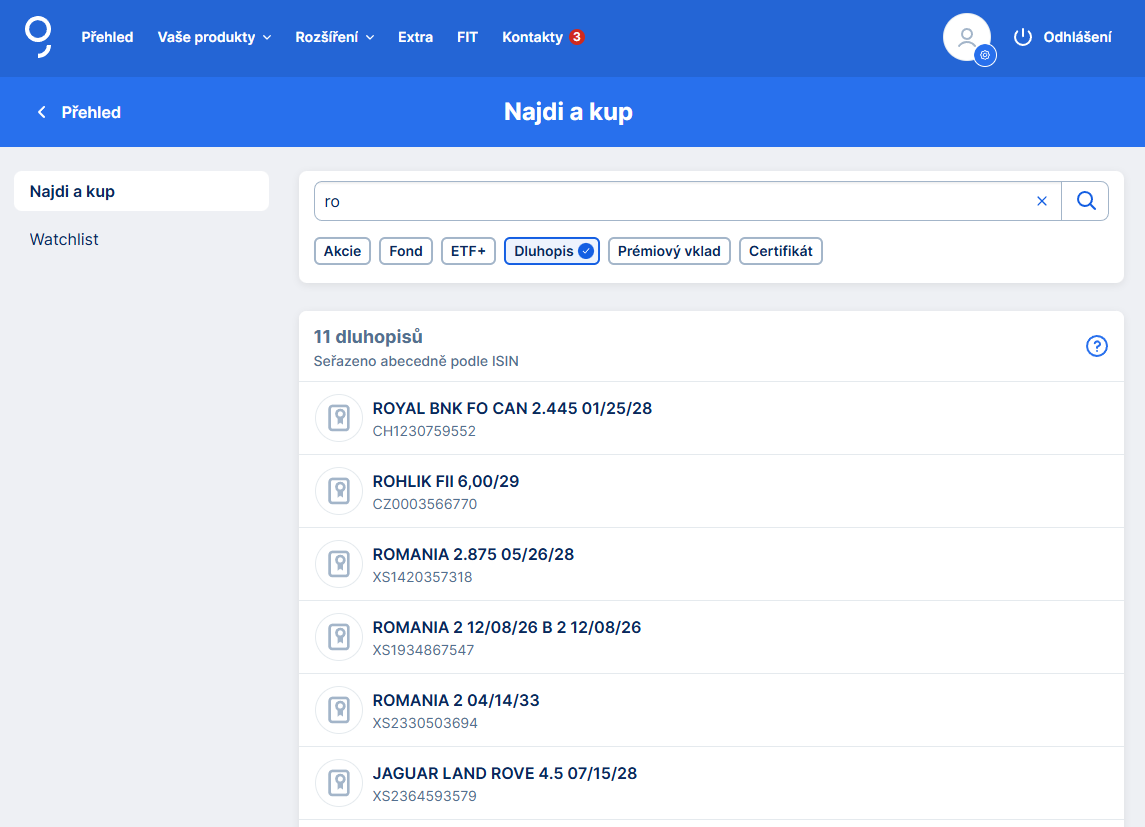
Task: Expand the Vaše produkty dropdown menu
Action: (214, 37)
